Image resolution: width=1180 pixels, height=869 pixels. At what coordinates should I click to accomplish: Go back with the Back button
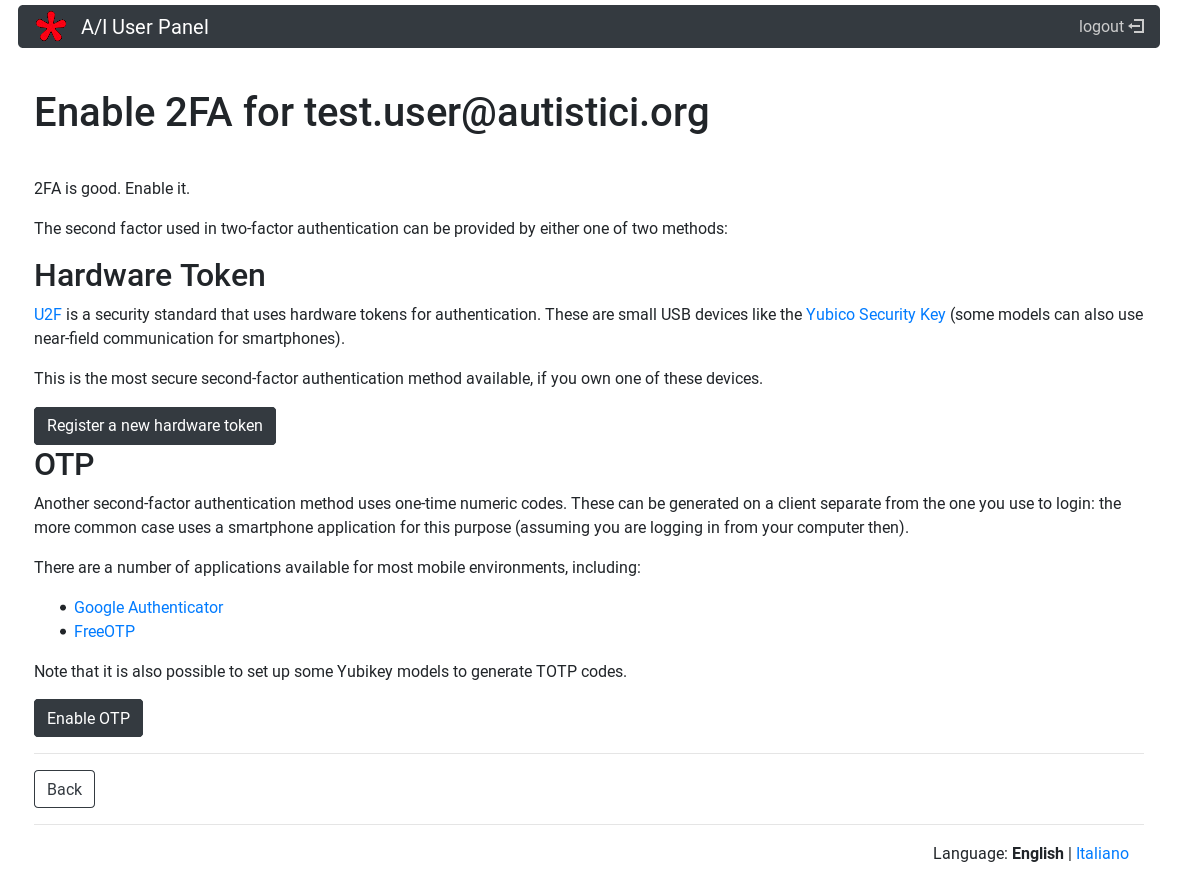coord(64,789)
